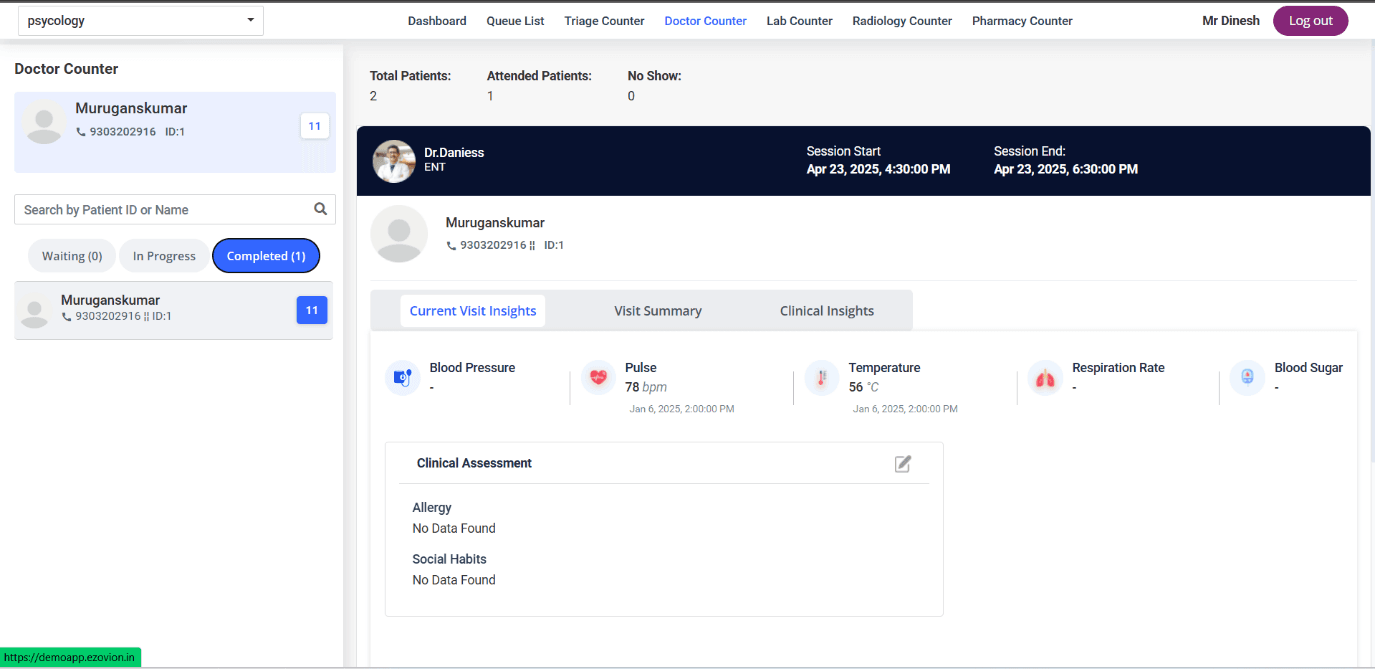Select the Completed (1) filter
1375x669 pixels.
tap(266, 256)
